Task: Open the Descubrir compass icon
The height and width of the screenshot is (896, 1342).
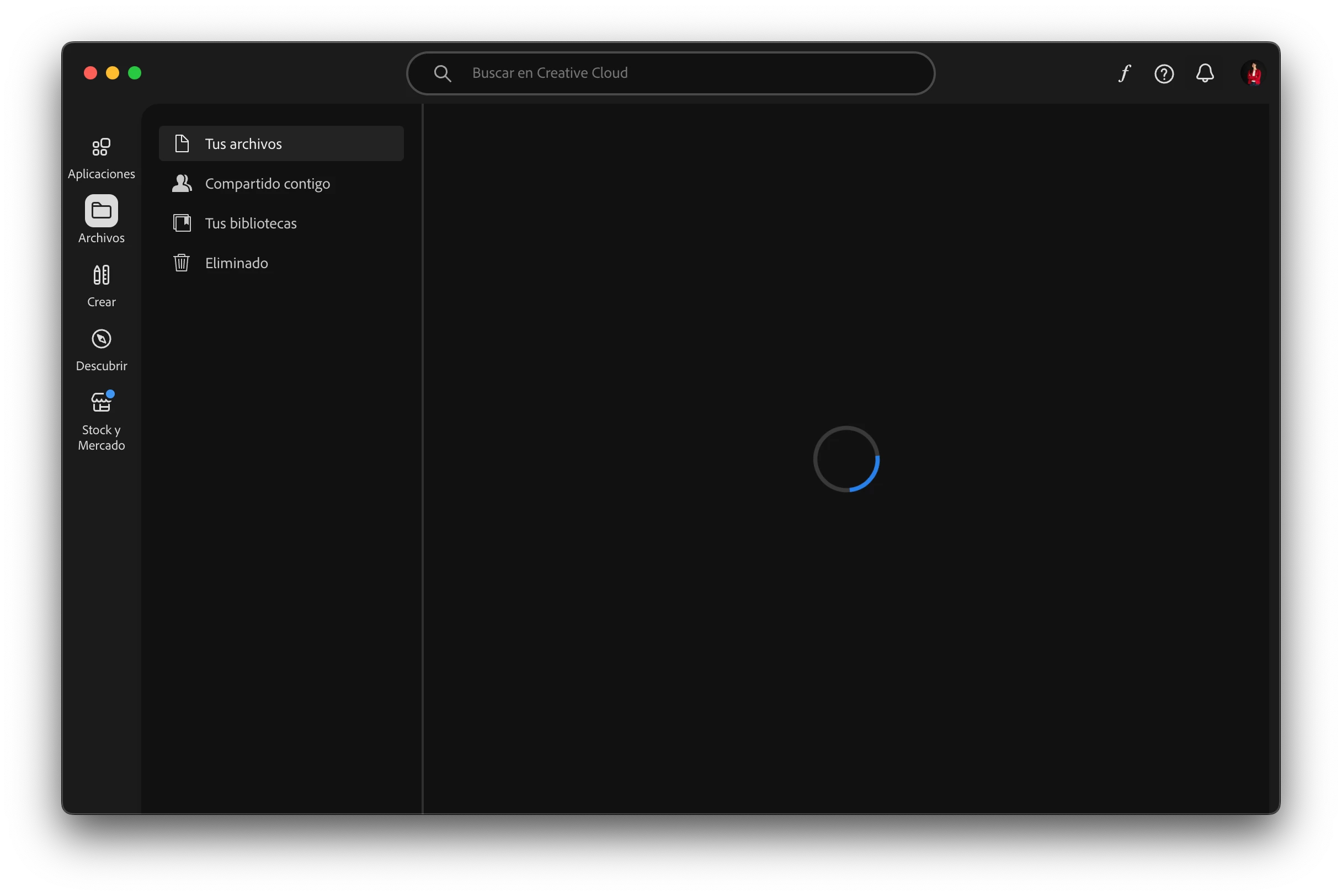Action: click(x=101, y=339)
